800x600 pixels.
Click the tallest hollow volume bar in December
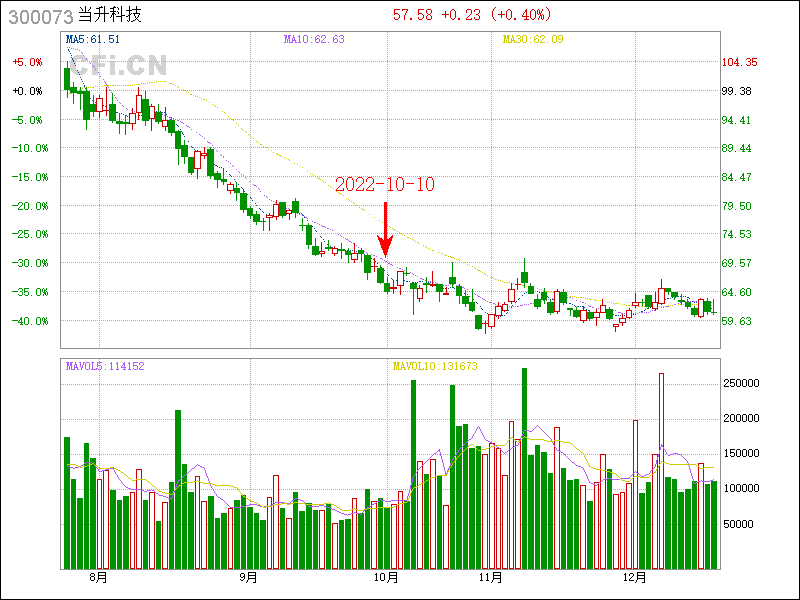pos(661,470)
